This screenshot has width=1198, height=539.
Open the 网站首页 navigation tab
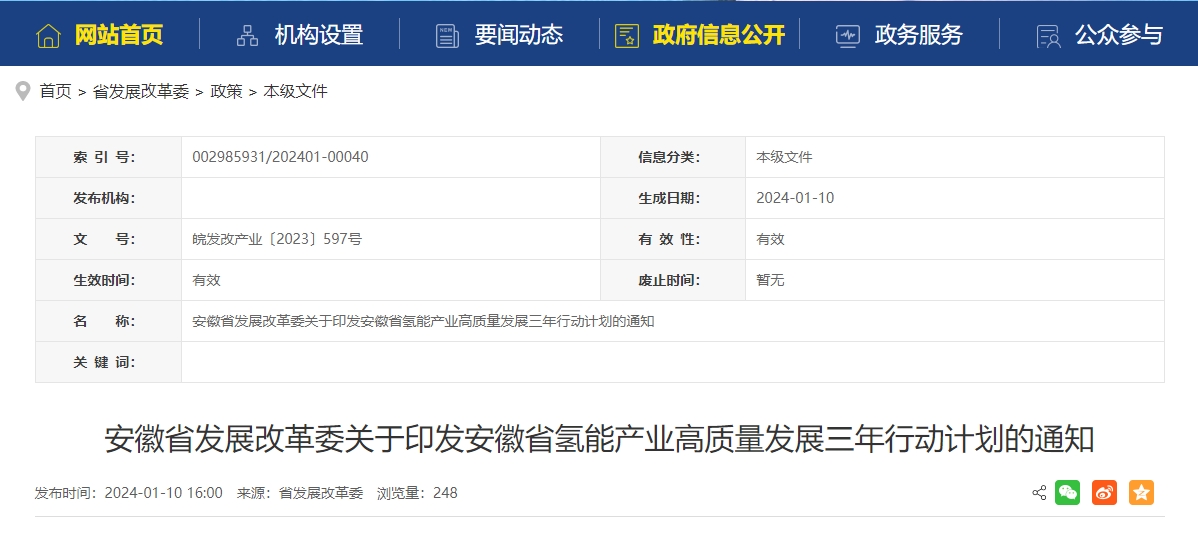(x=118, y=36)
